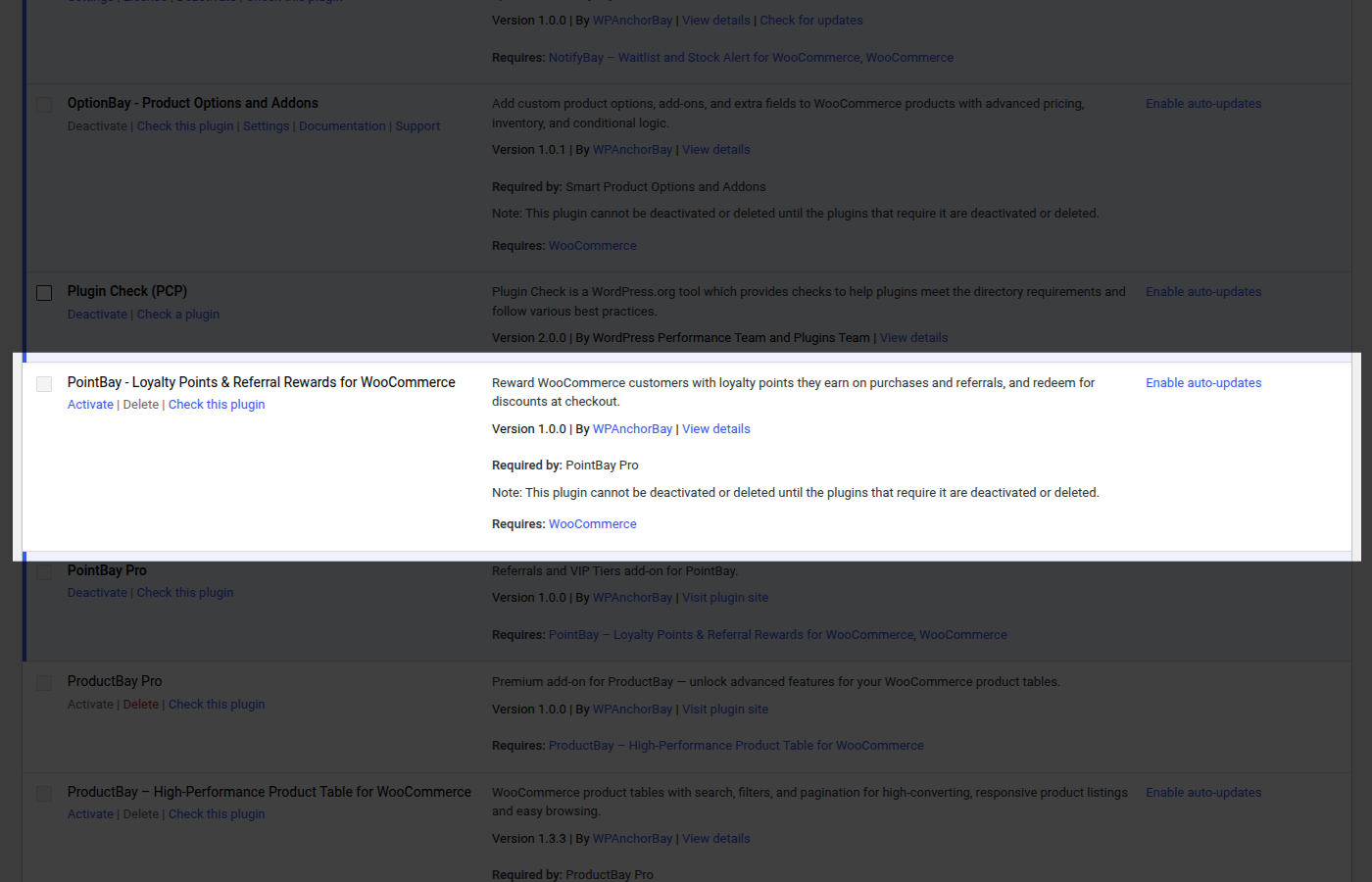Viewport: 1372px width, 882px height.
Task: Tick the ProductBay High-Performance Product Table checkbox
Action: [x=44, y=794]
